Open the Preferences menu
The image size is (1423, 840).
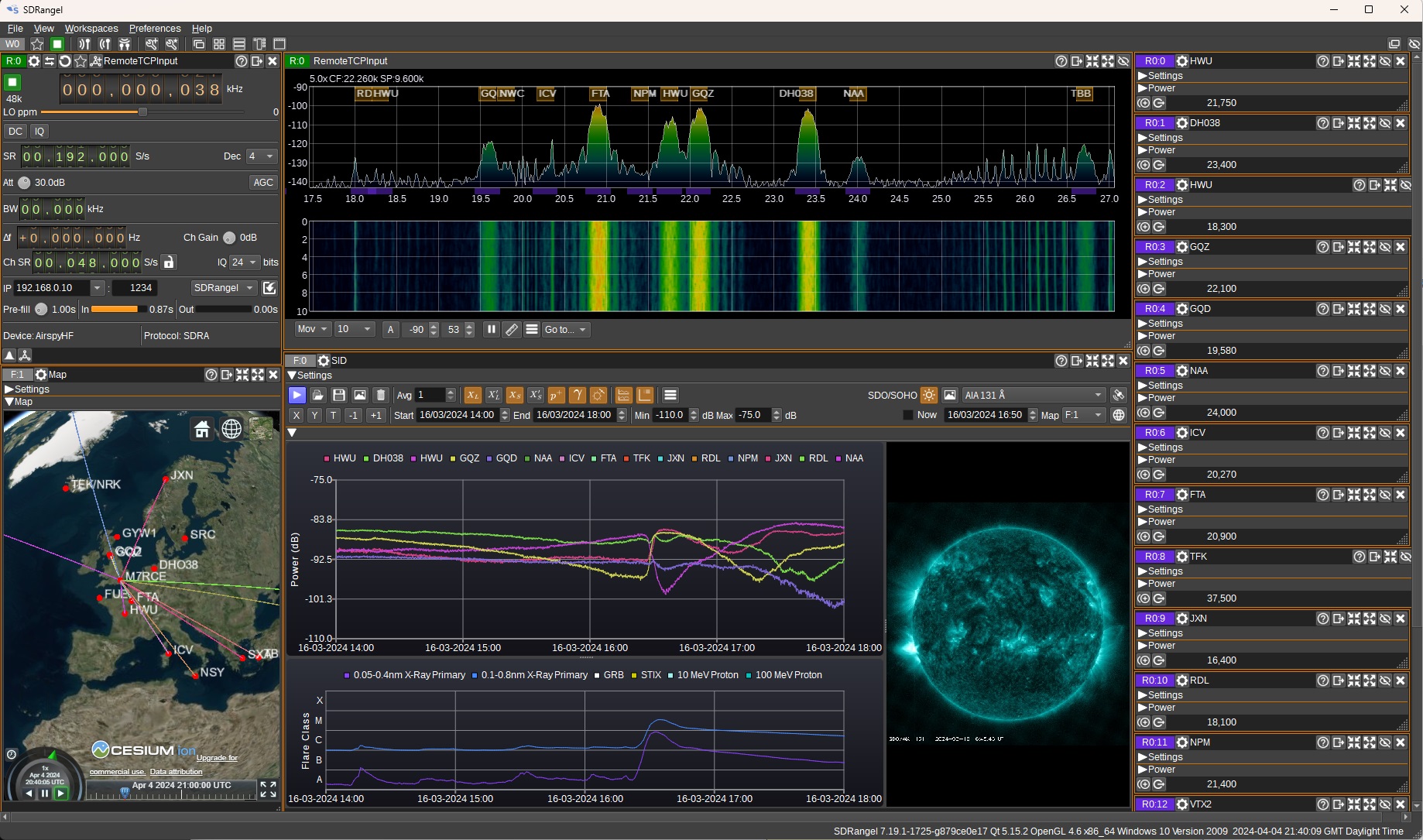155,29
